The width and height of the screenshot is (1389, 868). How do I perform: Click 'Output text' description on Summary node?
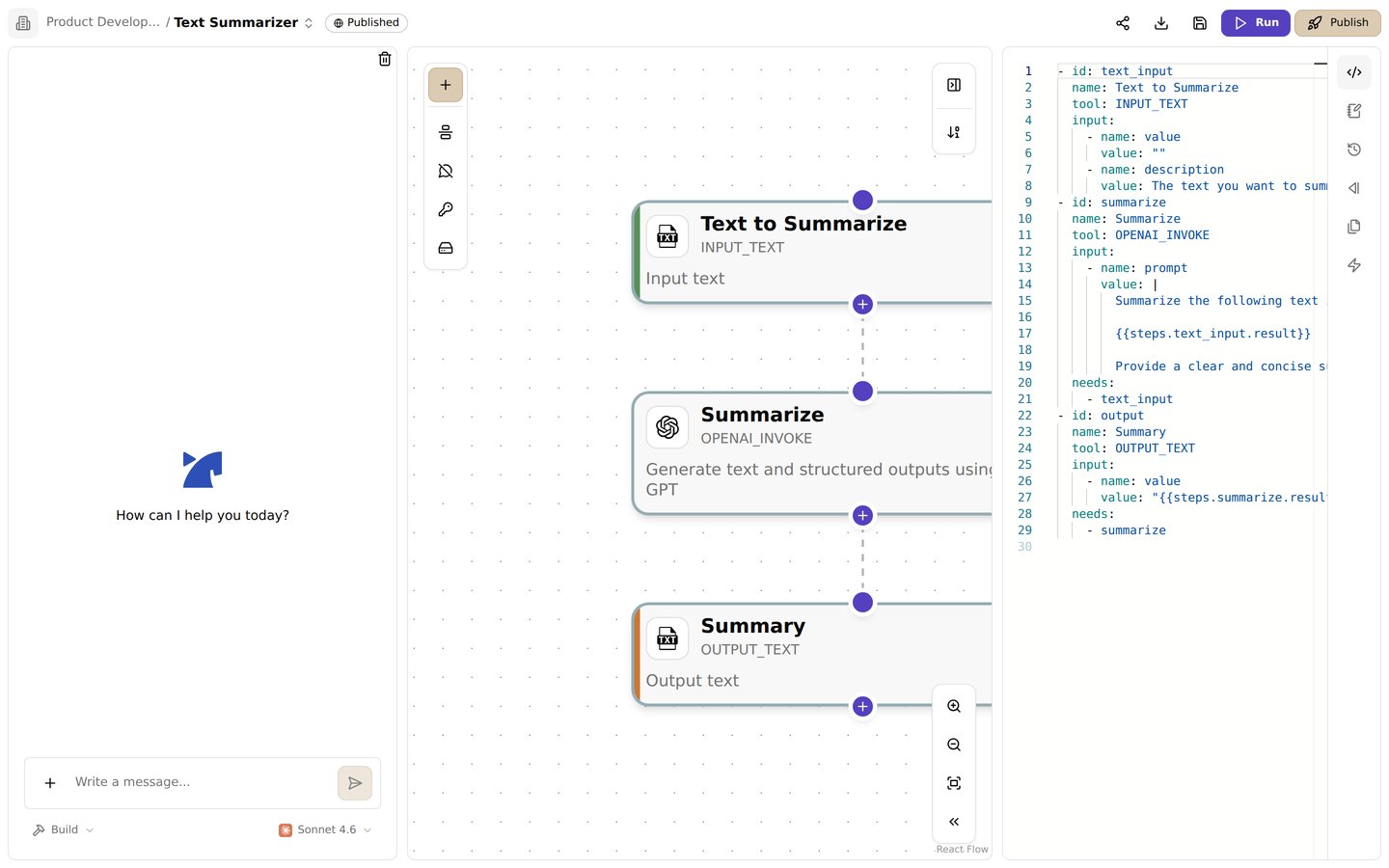[693, 681]
